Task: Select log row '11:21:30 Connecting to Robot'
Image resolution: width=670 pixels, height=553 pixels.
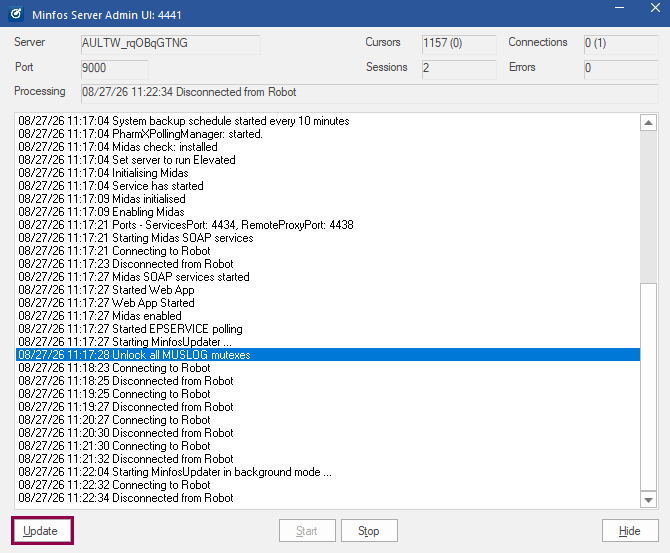Action: [x=328, y=446]
